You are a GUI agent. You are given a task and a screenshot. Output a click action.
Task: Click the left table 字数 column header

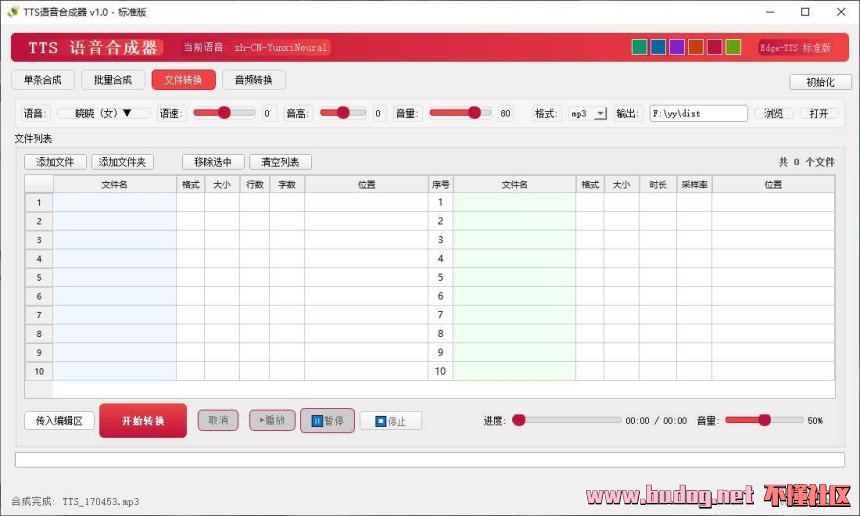click(287, 185)
